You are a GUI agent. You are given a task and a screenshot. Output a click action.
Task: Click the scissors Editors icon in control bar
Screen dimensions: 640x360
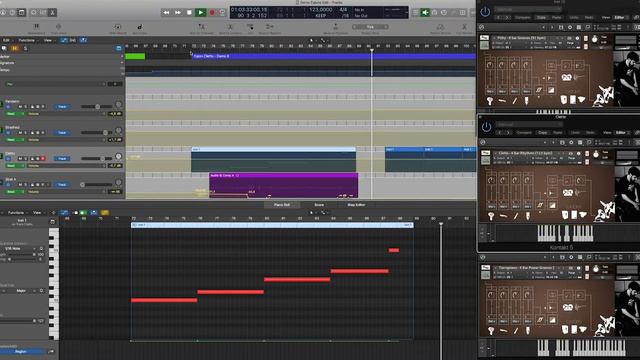(x=52, y=13)
